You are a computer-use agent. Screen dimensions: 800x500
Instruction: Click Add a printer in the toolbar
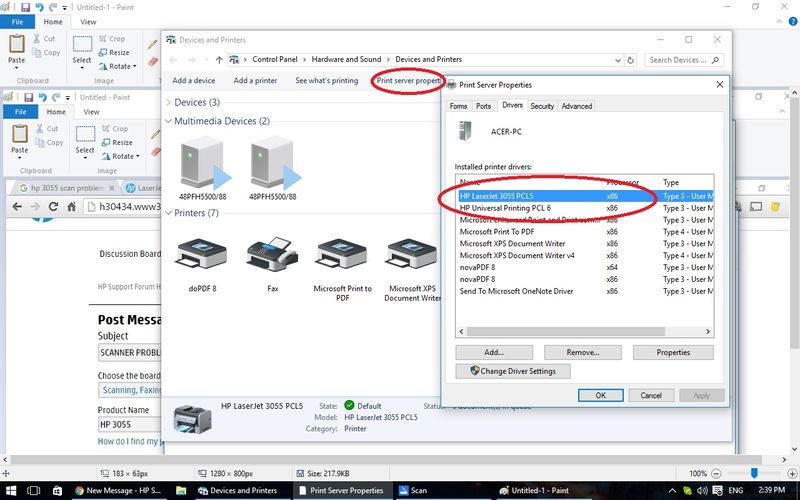255,81
